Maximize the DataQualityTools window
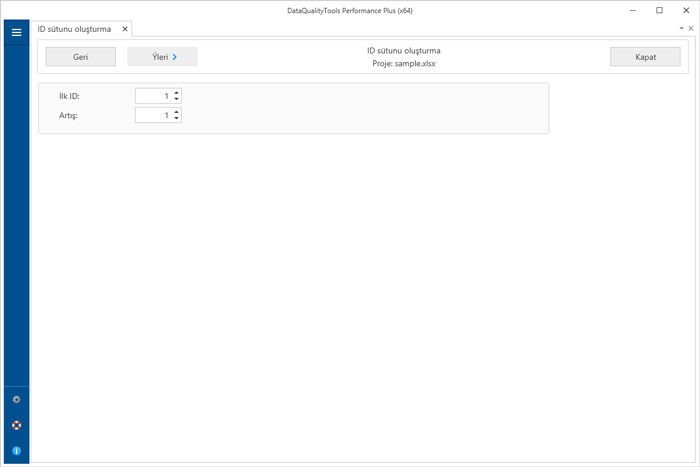700x467 pixels. 659,10
